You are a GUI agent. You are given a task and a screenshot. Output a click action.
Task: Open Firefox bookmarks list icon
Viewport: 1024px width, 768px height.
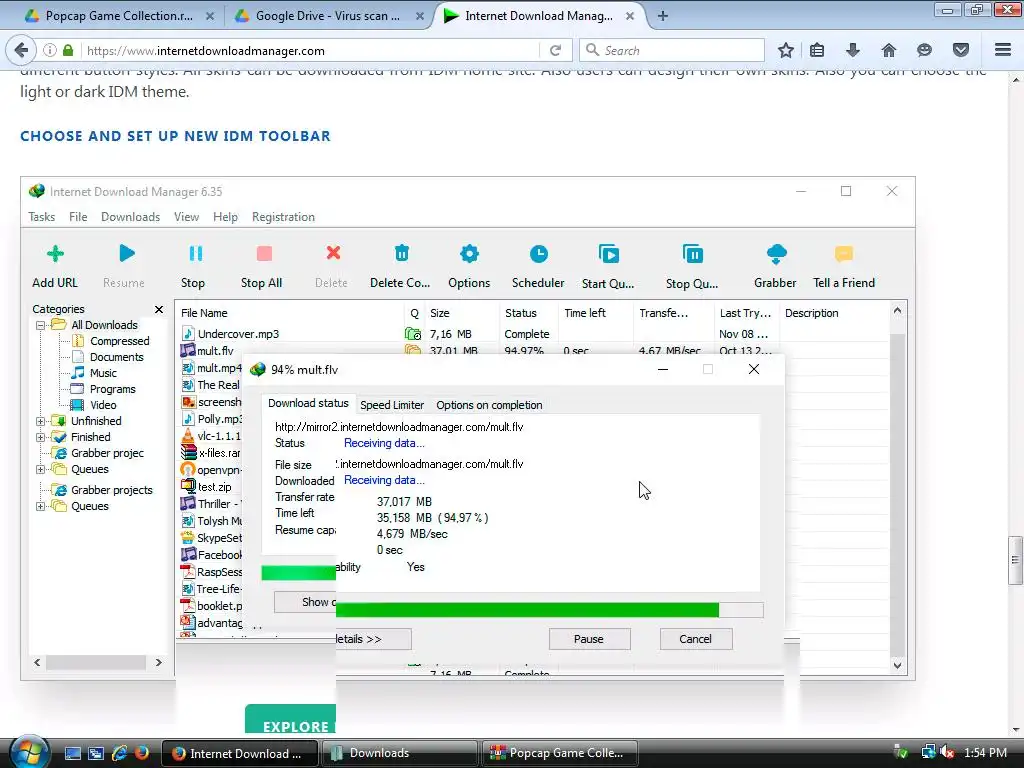point(817,50)
